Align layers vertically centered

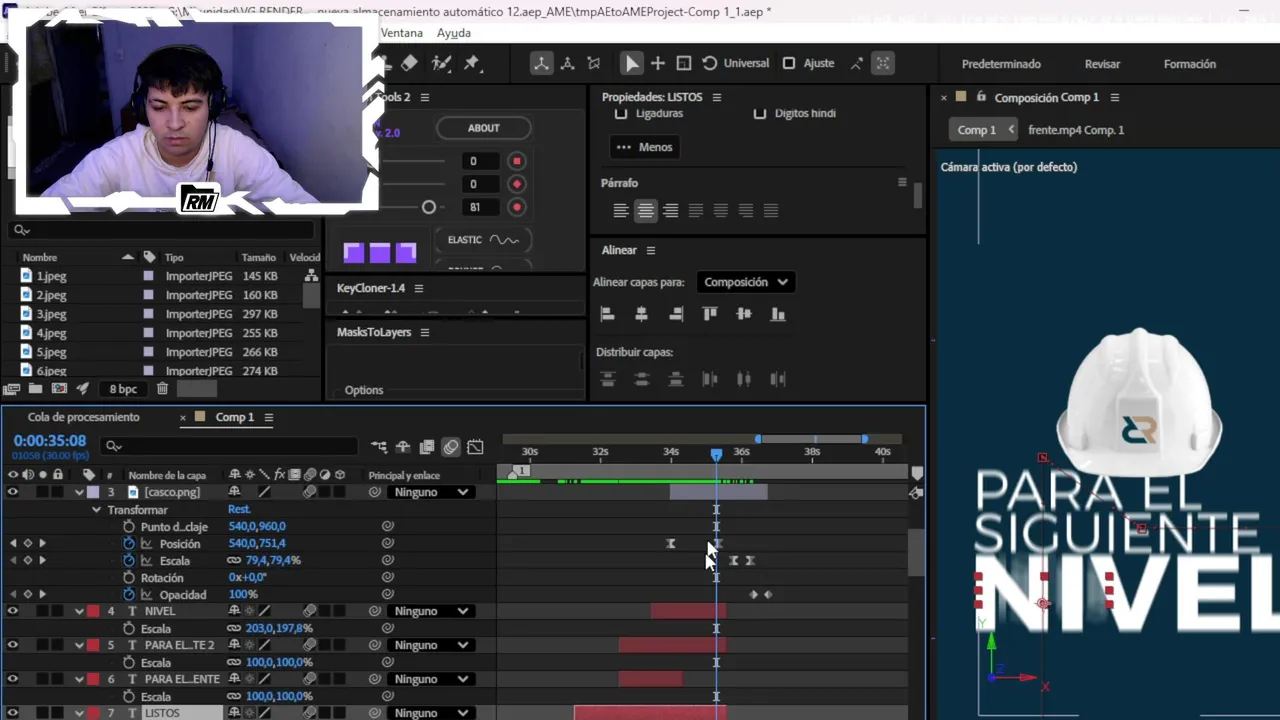pyautogui.click(x=744, y=314)
